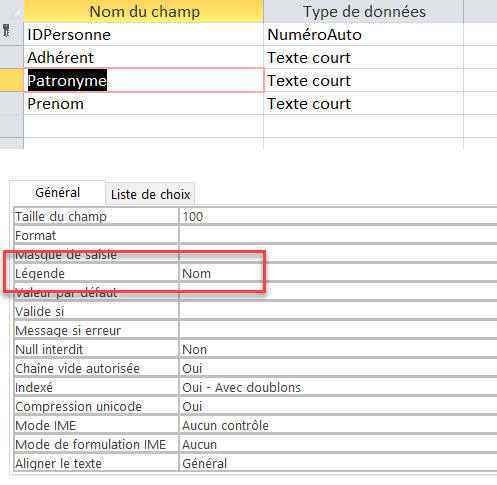This screenshot has width=497, height=485.
Task: Click the primary key icon beside IDPersonne
Action: click(6, 31)
